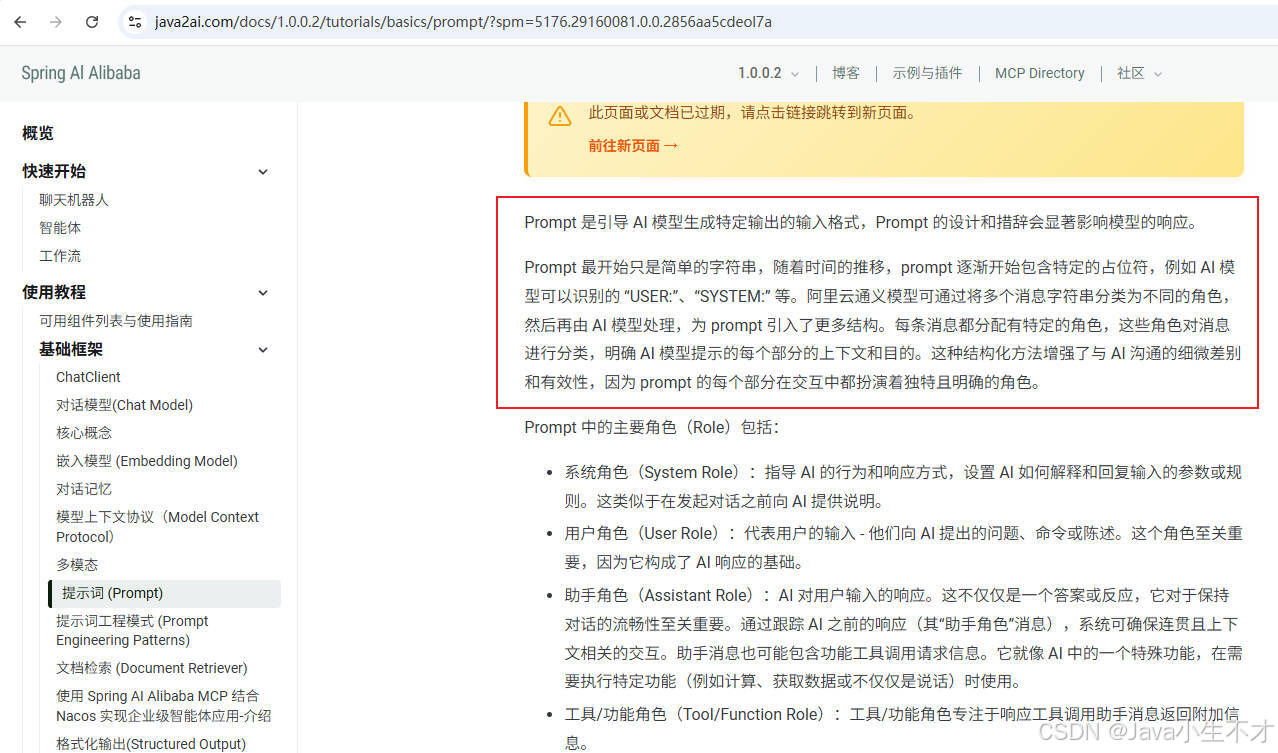Reload the current page

(x=91, y=22)
